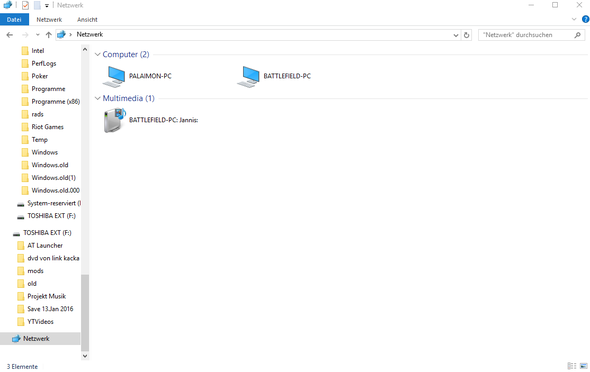Screen dimensions: 590x372
Task: Click the properties icon in the quick access toolbar
Action: coord(25,5)
